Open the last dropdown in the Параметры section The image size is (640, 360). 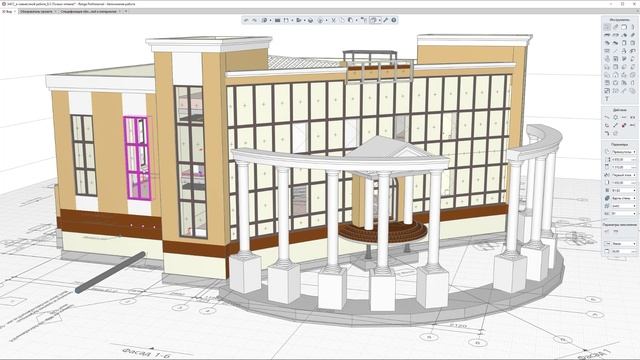click(624, 213)
